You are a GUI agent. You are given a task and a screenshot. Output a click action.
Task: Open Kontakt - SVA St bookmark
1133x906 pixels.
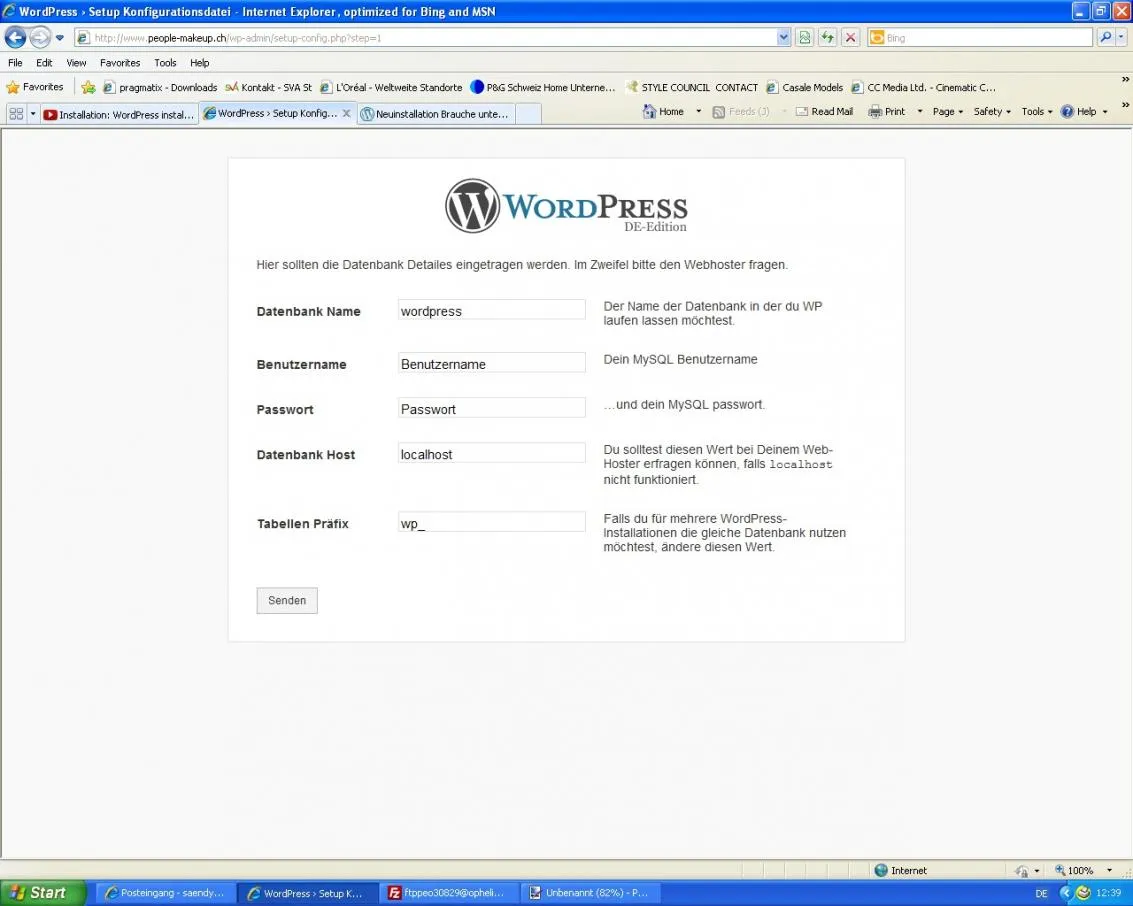268,87
